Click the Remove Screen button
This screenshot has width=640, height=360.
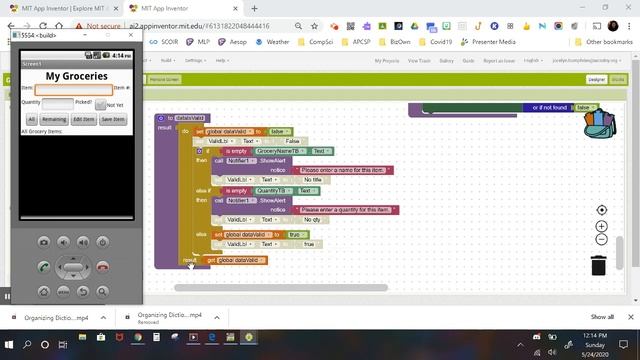tap(164, 80)
